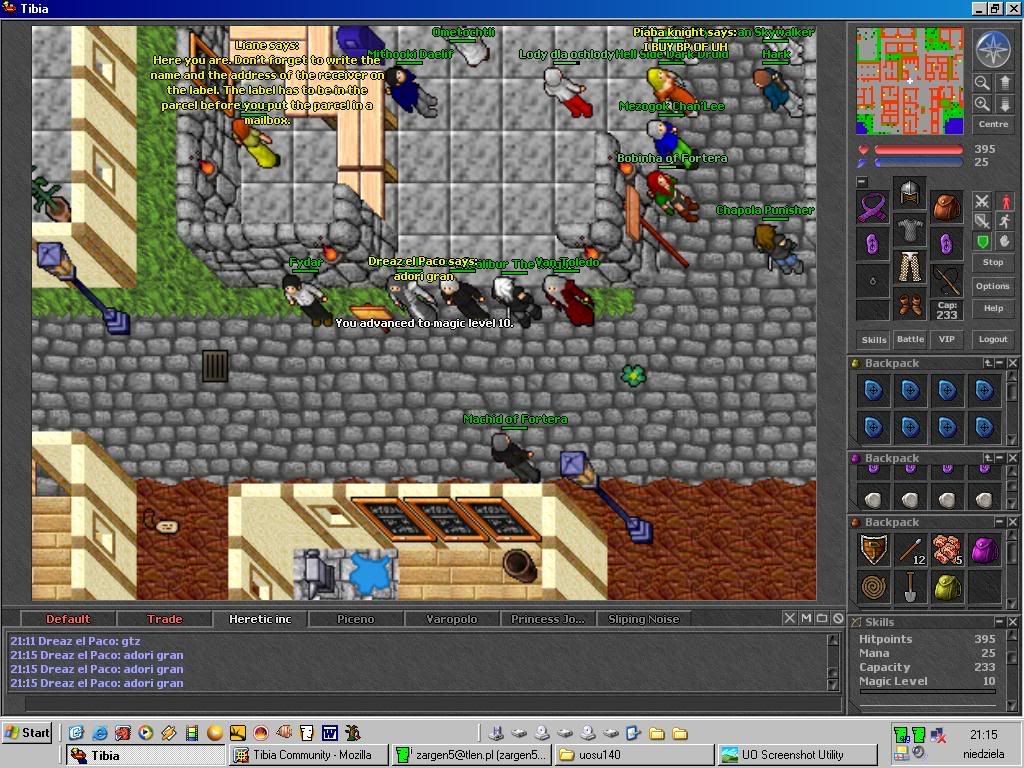Open the brown backpack equipment slot
This screenshot has width=1024, height=768.
point(946,208)
